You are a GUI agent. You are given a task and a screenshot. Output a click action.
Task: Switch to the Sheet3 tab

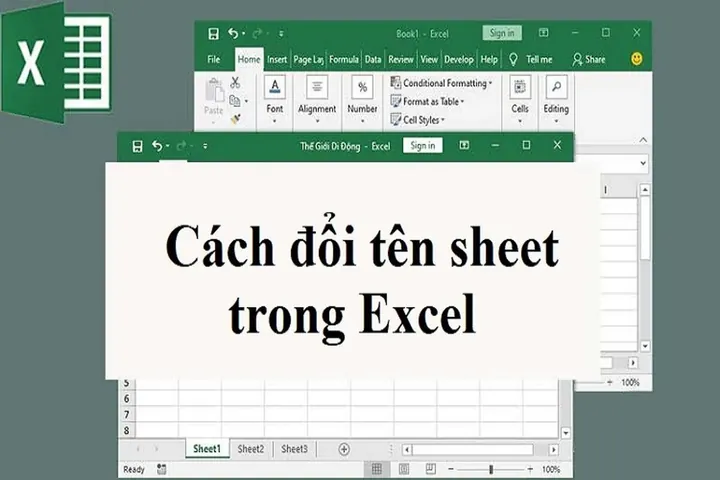[x=294, y=449]
